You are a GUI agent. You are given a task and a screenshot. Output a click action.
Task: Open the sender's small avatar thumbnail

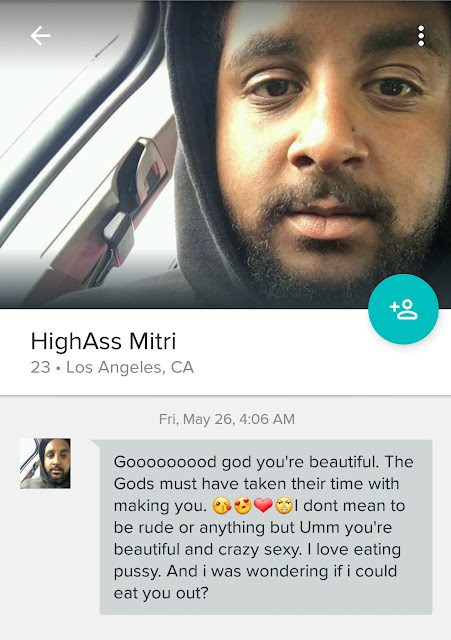point(45,463)
